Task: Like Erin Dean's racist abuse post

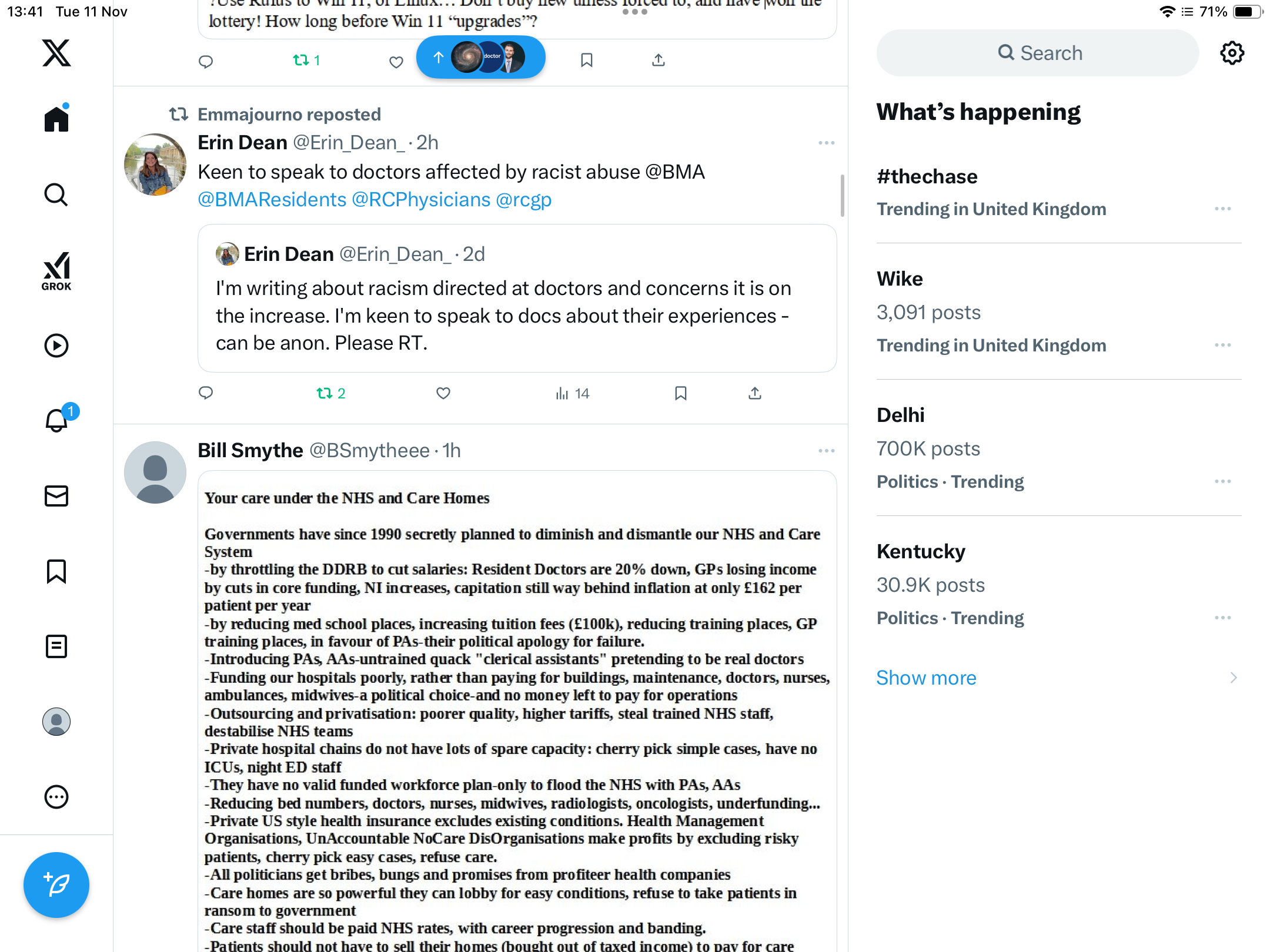Action: pyautogui.click(x=443, y=393)
